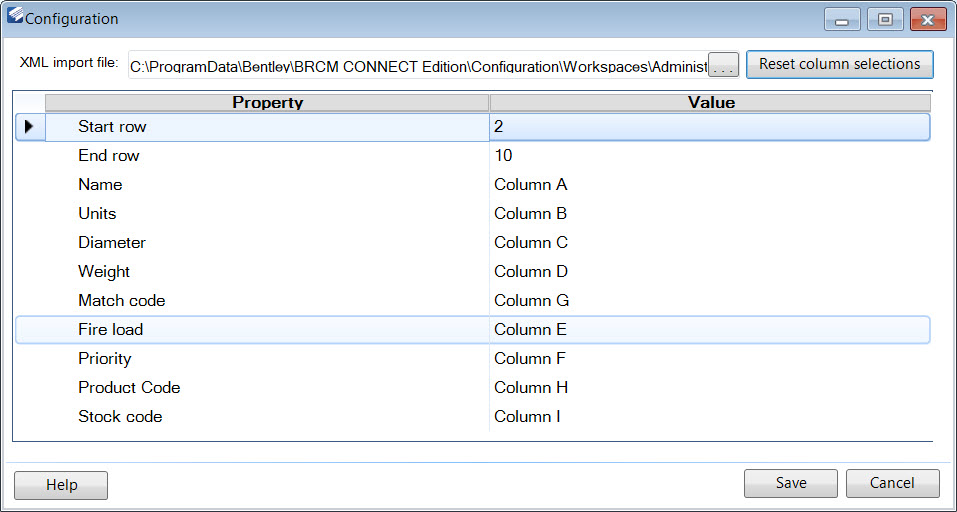957x512 pixels.
Task: Save the configuration
Action: [x=791, y=483]
